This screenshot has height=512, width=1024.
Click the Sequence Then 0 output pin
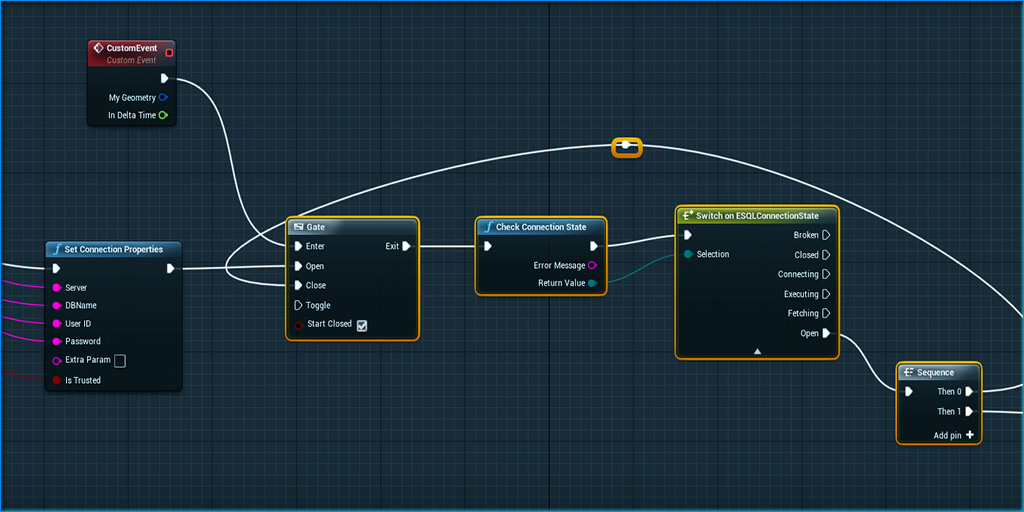click(x=969, y=392)
